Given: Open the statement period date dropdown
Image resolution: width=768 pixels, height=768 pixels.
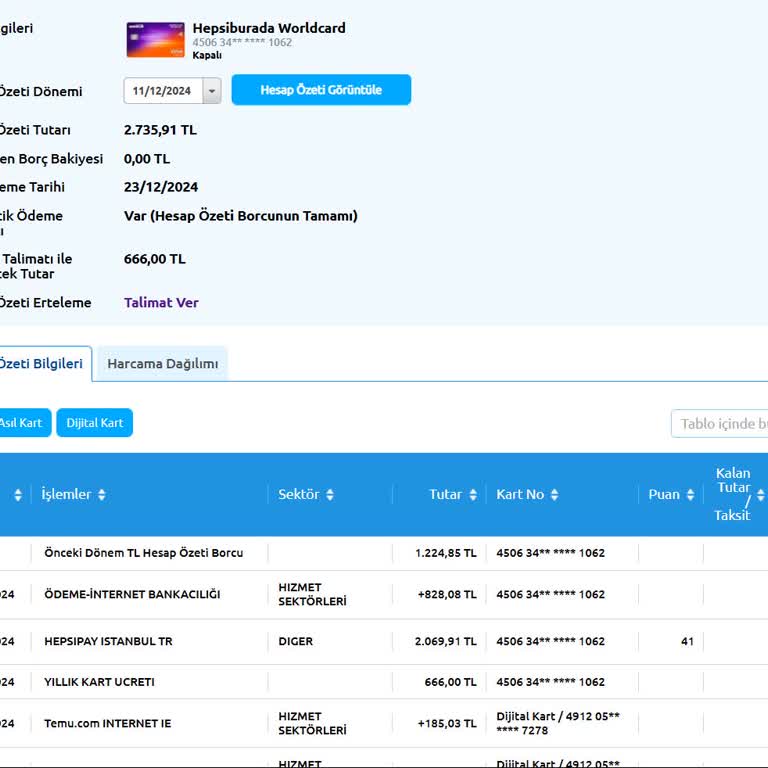Looking at the screenshot, I should click(211, 91).
